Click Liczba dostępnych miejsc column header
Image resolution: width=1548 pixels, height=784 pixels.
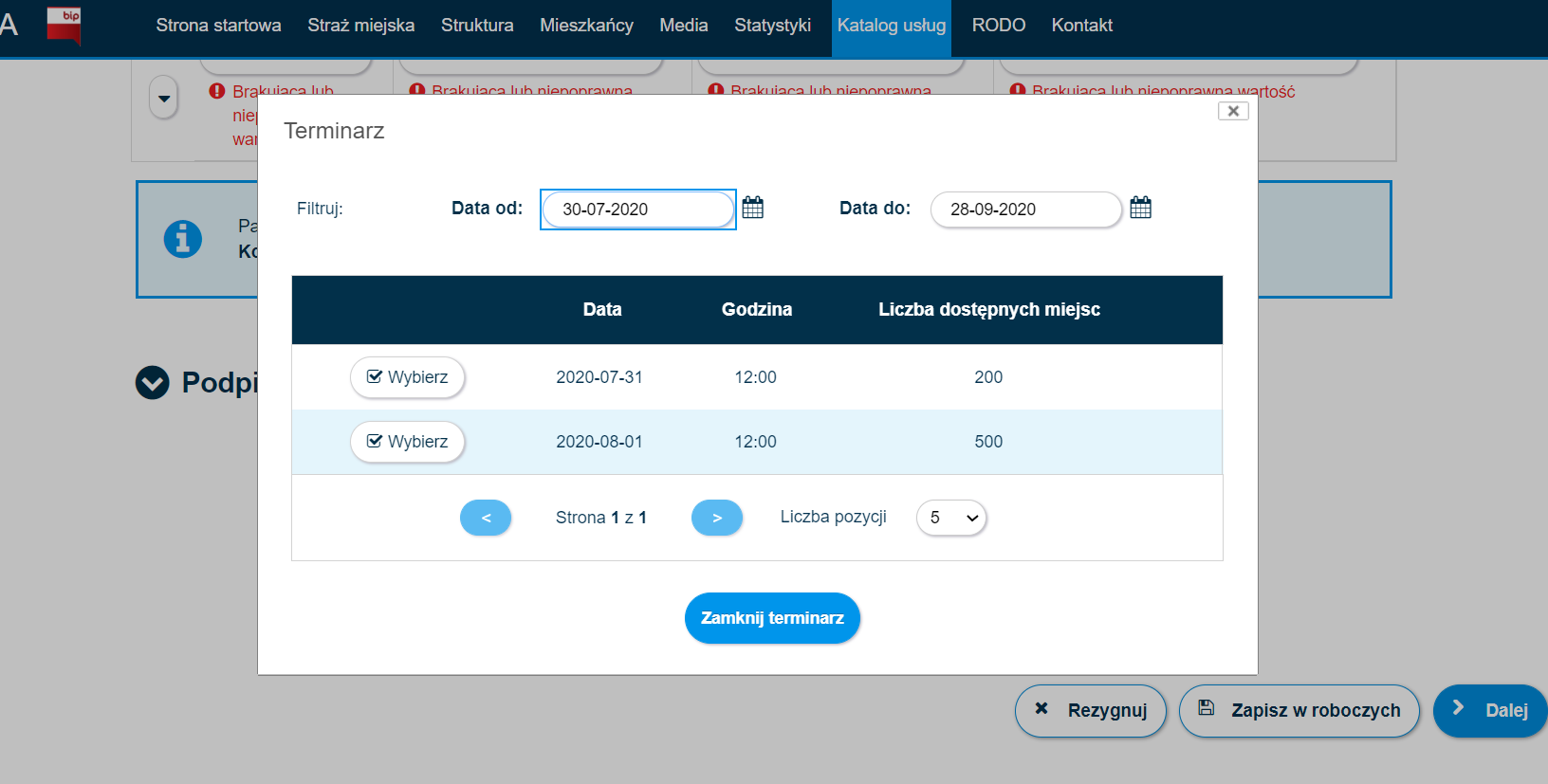tap(989, 310)
